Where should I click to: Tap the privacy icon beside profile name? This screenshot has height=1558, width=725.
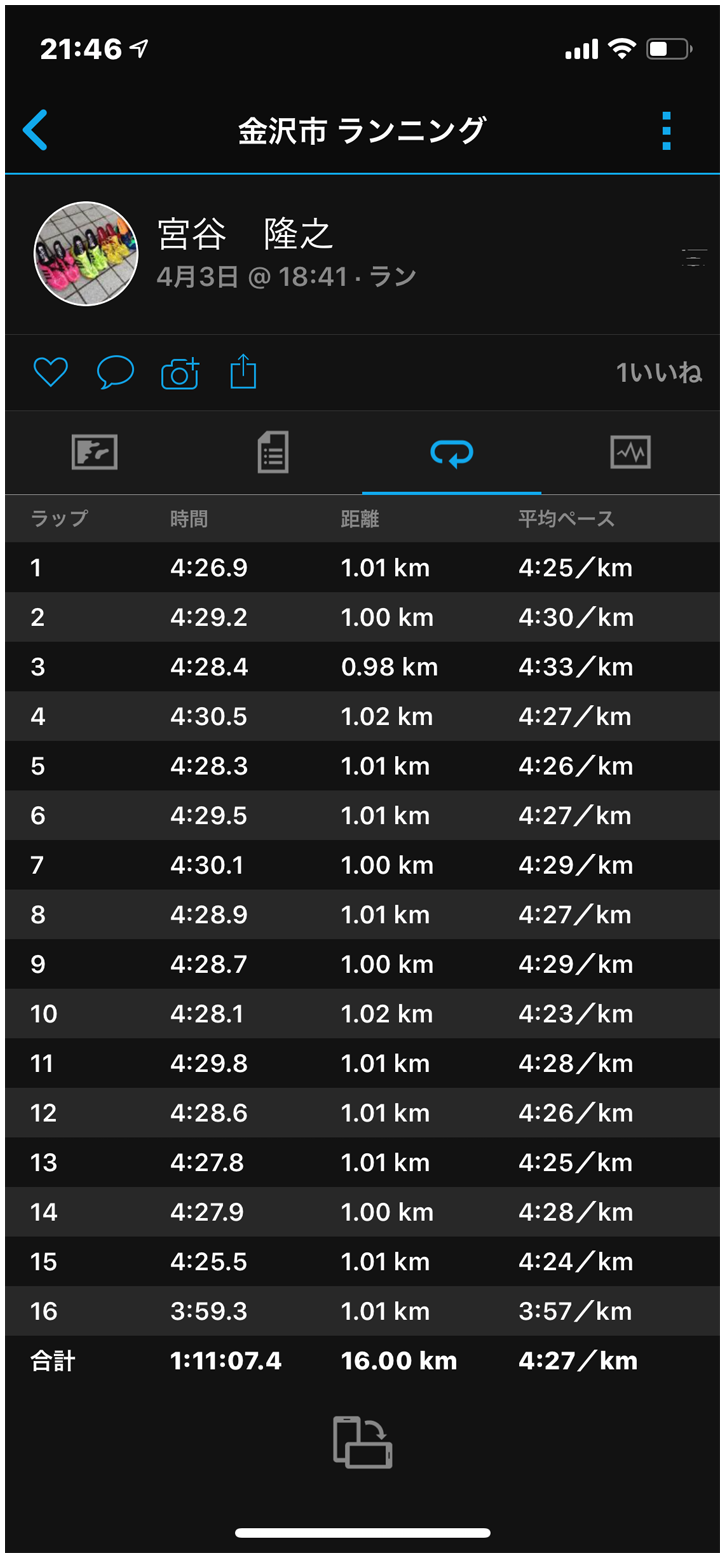[x=692, y=258]
